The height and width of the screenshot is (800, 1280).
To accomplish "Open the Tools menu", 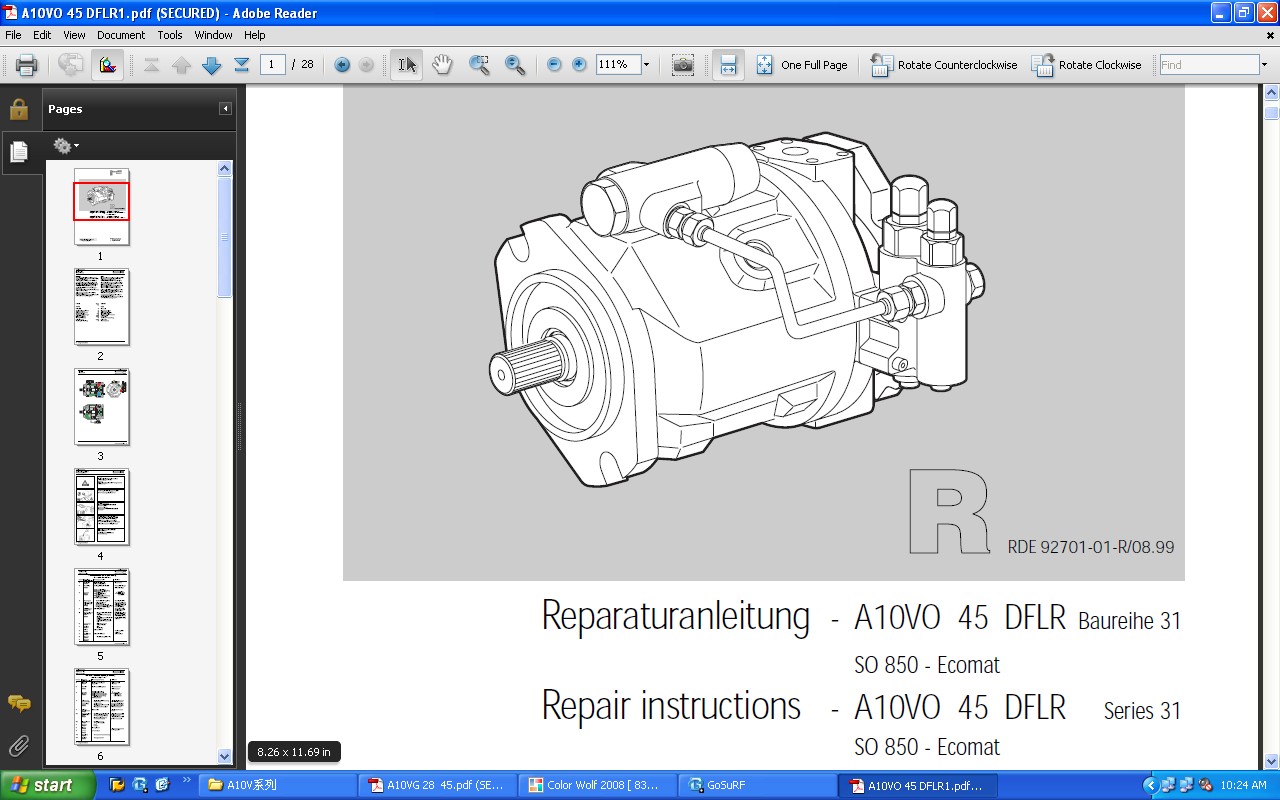I will click(170, 35).
